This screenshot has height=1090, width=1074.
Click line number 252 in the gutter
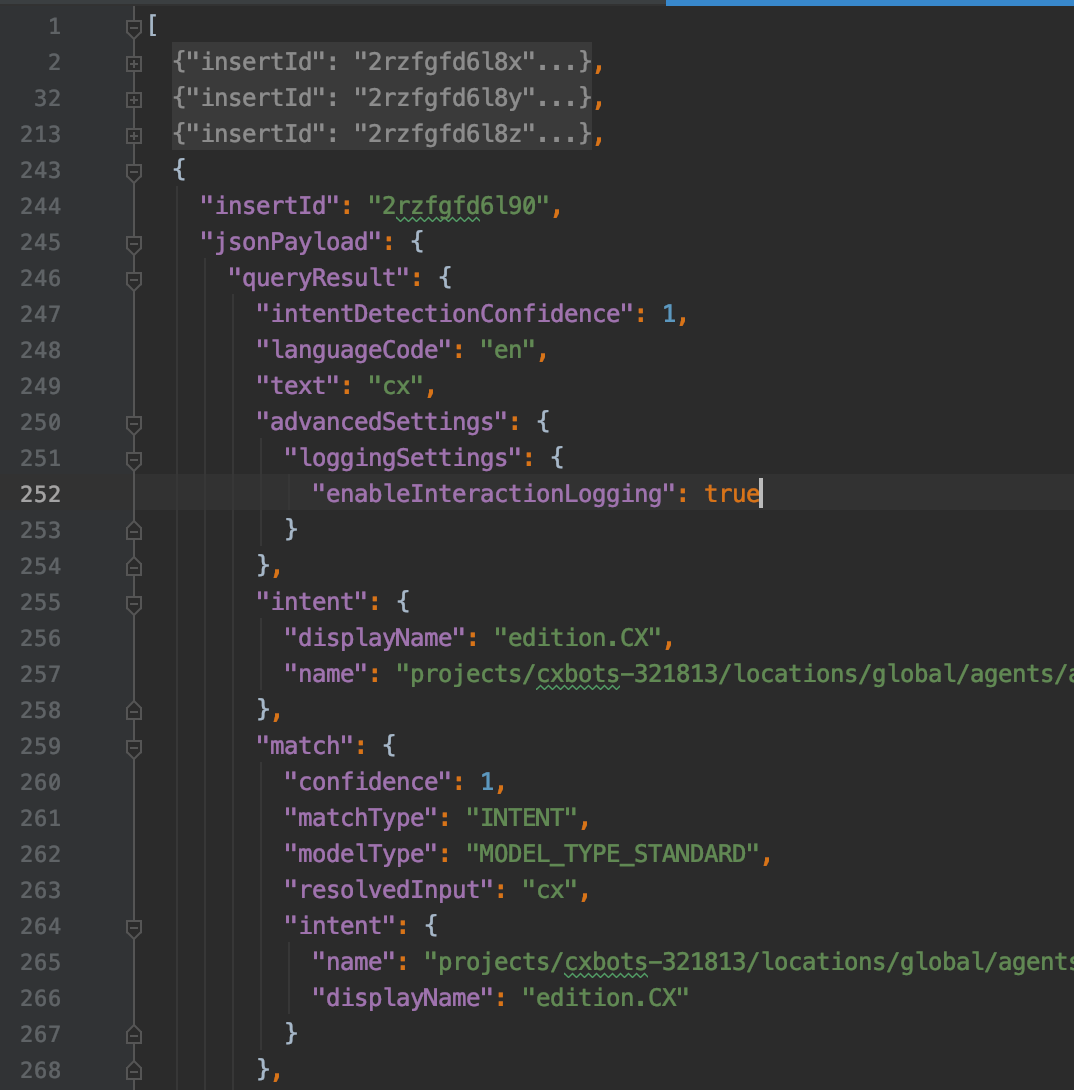(x=40, y=494)
